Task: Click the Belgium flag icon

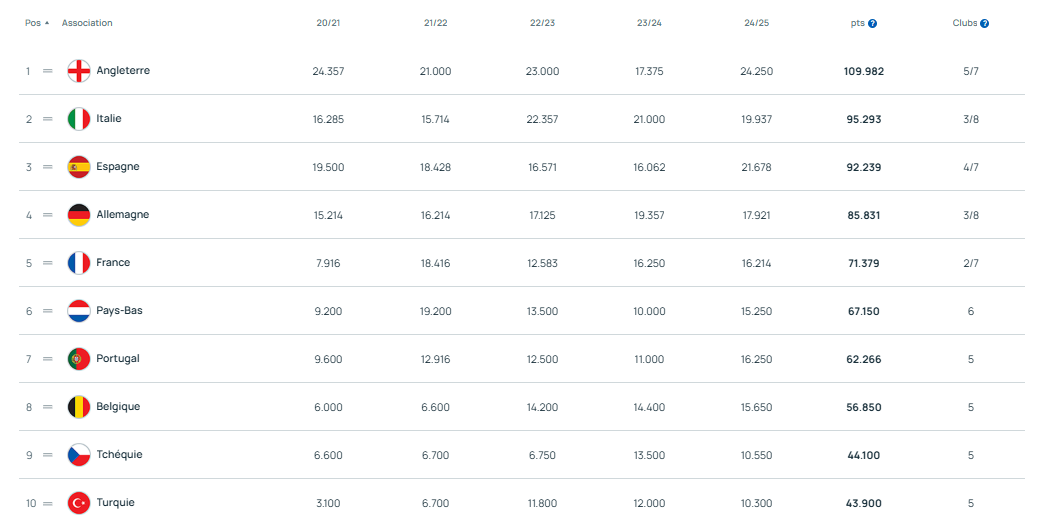Action: pos(79,407)
